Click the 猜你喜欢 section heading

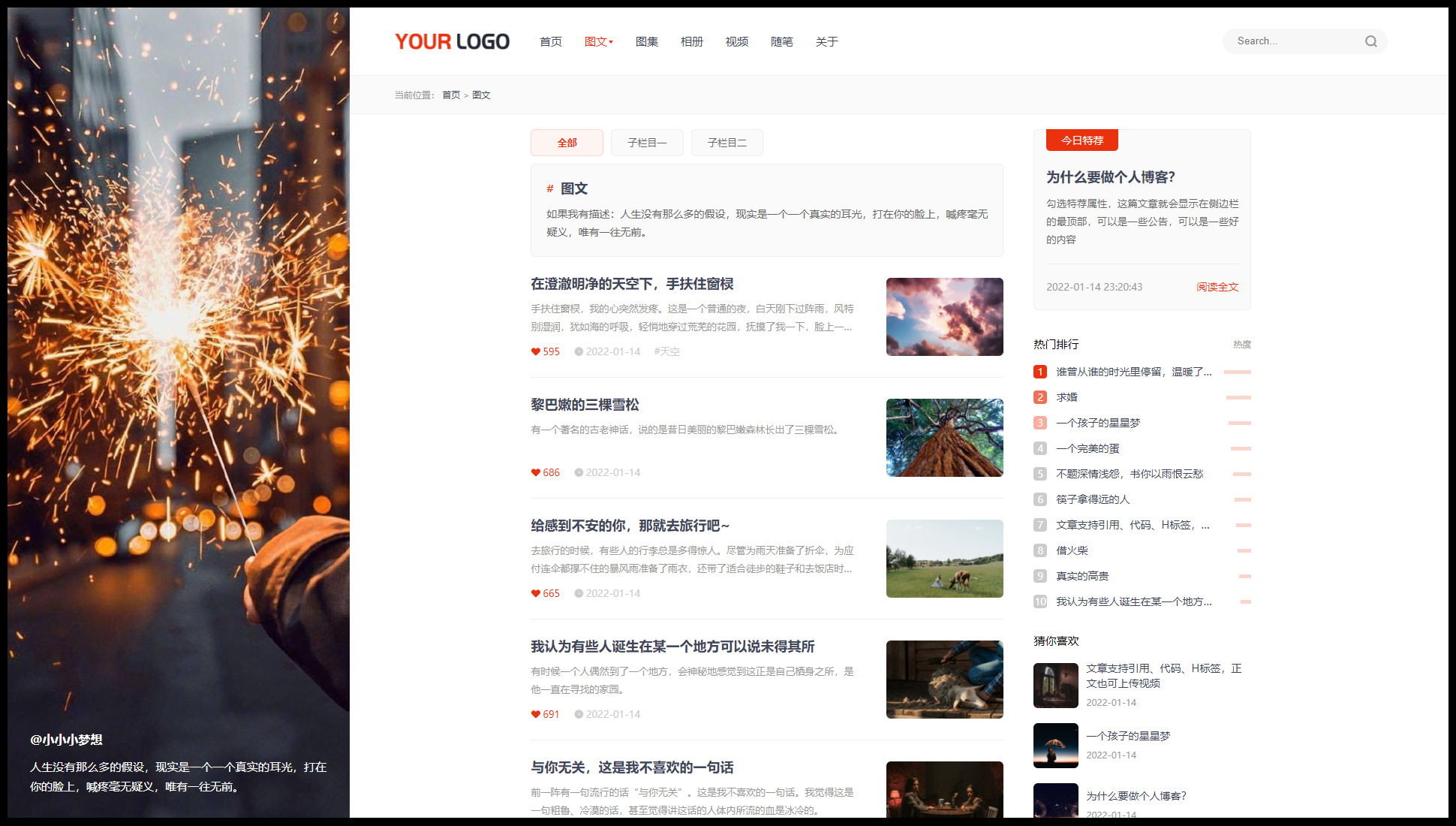tap(1056, 641)
